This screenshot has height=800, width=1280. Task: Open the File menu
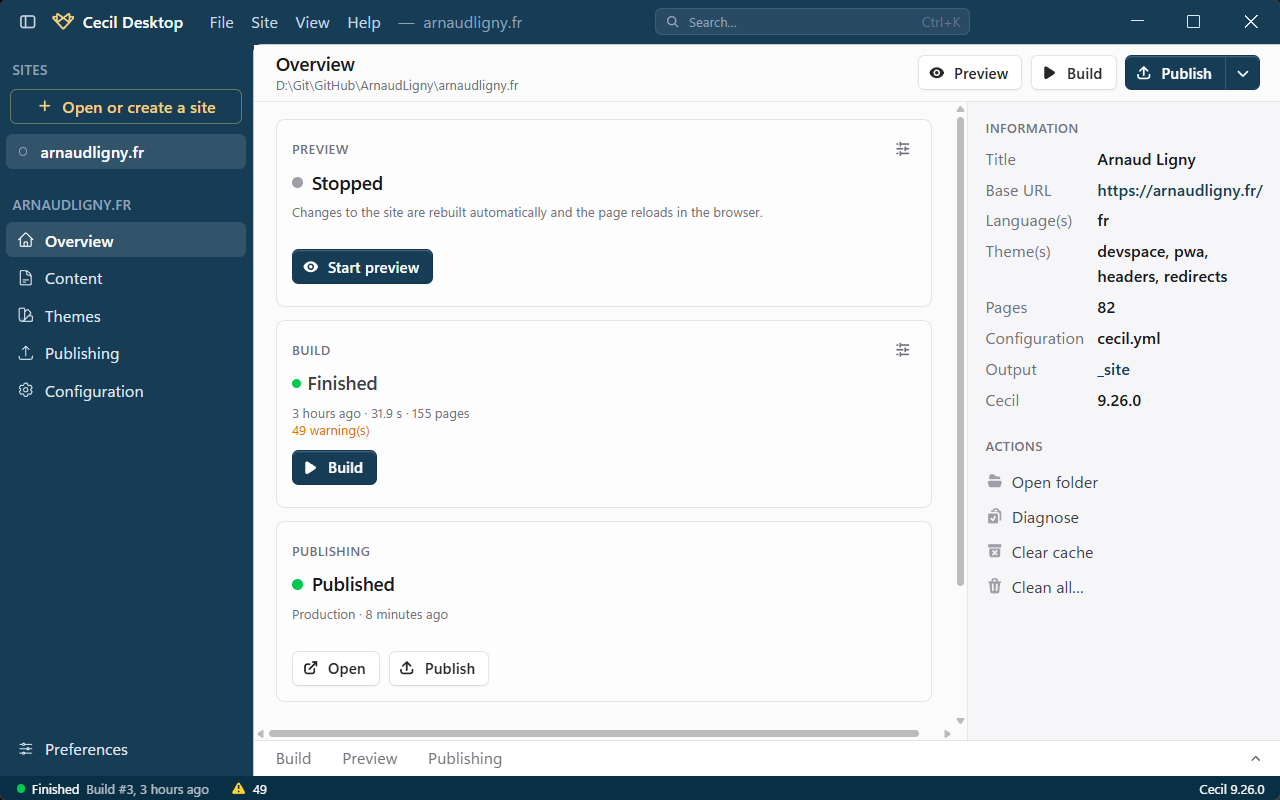click(221, 22)
